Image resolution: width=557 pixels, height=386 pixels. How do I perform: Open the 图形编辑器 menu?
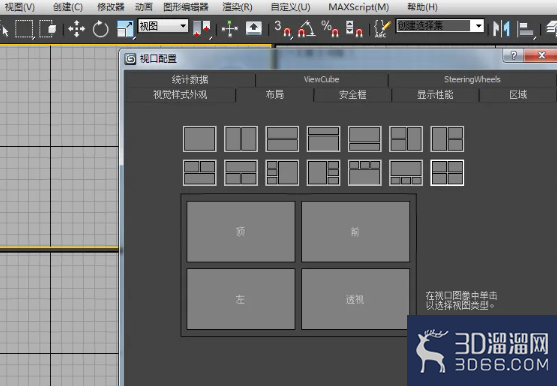186,7
